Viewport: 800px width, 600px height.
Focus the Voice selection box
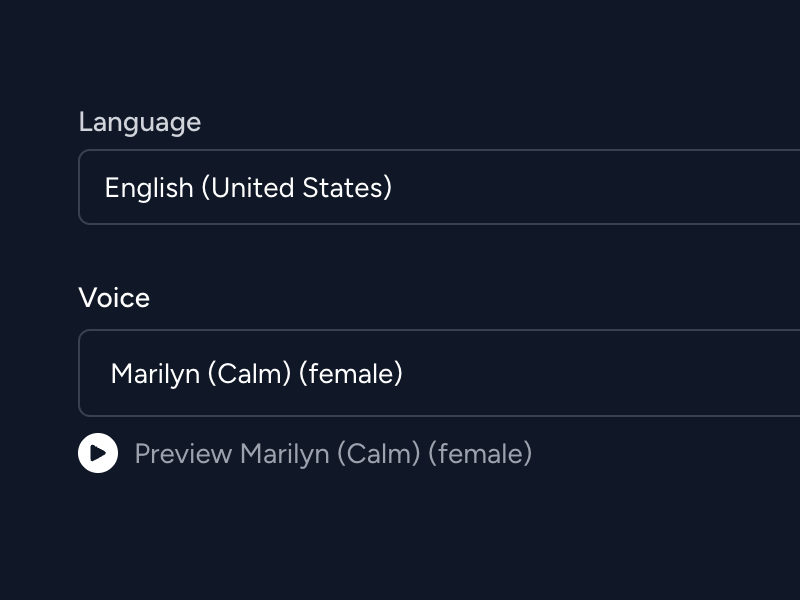[x=439, y=373]
